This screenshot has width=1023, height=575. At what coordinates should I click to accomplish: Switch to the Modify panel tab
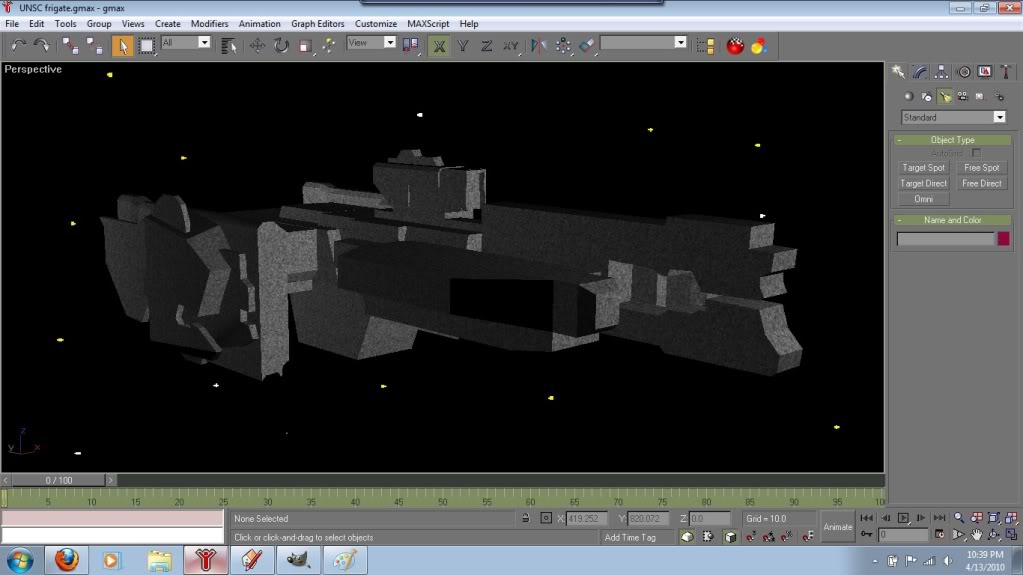point(920,72)
